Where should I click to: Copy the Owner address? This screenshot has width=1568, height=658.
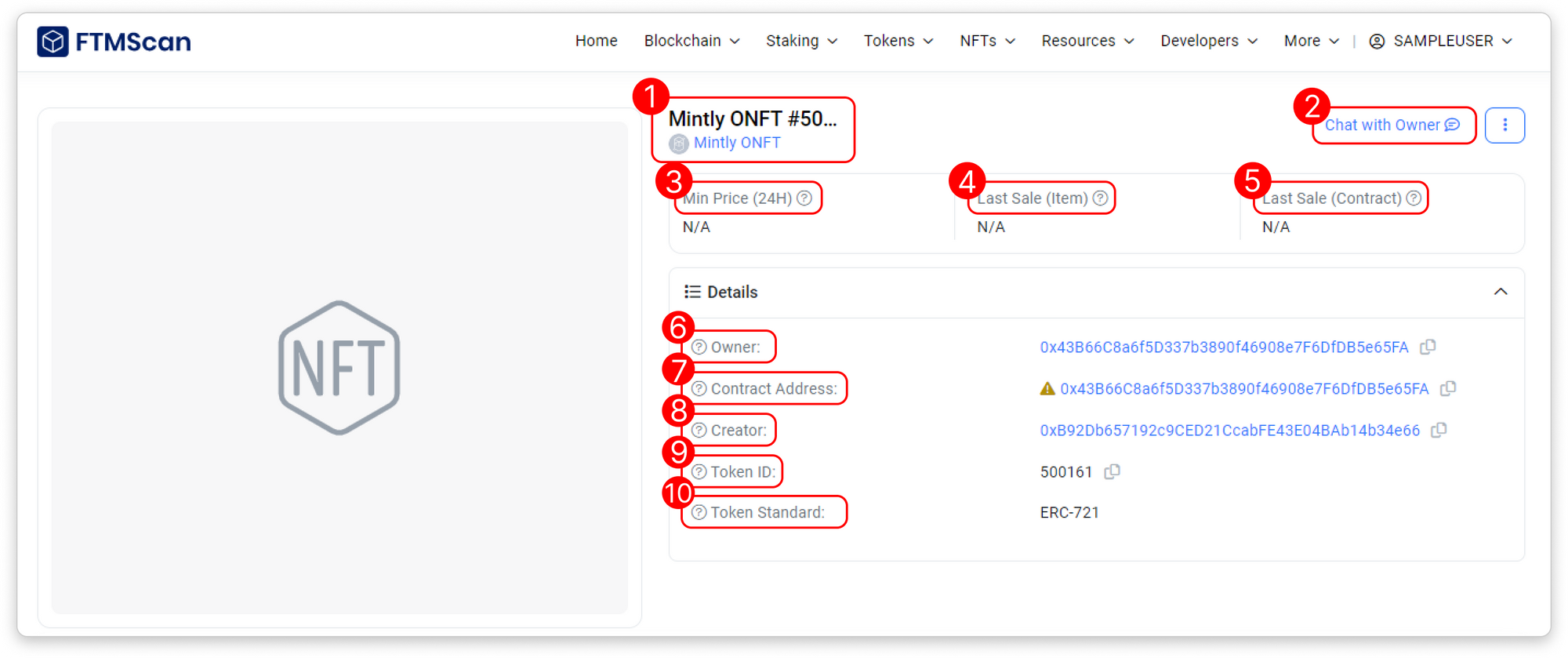coord(1428,347)
